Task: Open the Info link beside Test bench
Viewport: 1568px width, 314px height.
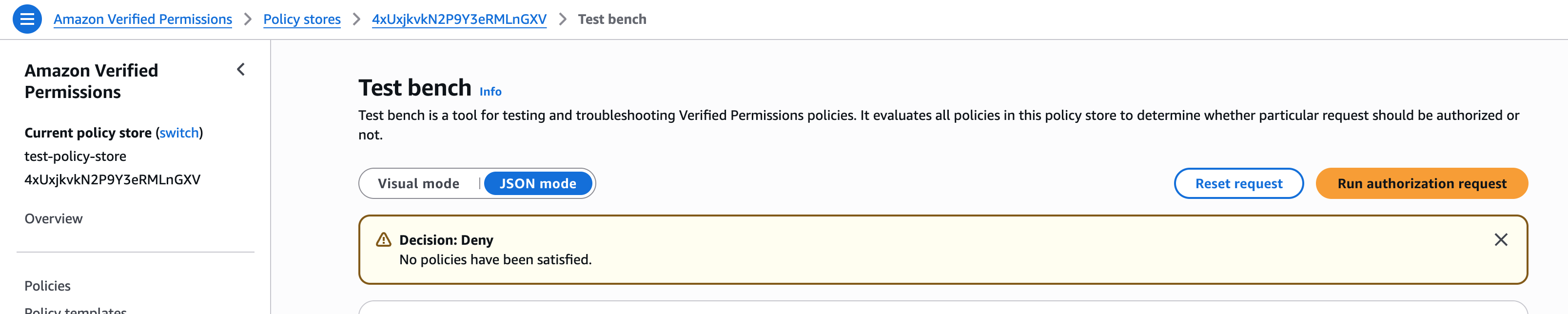Action: [x=490, y=92]
